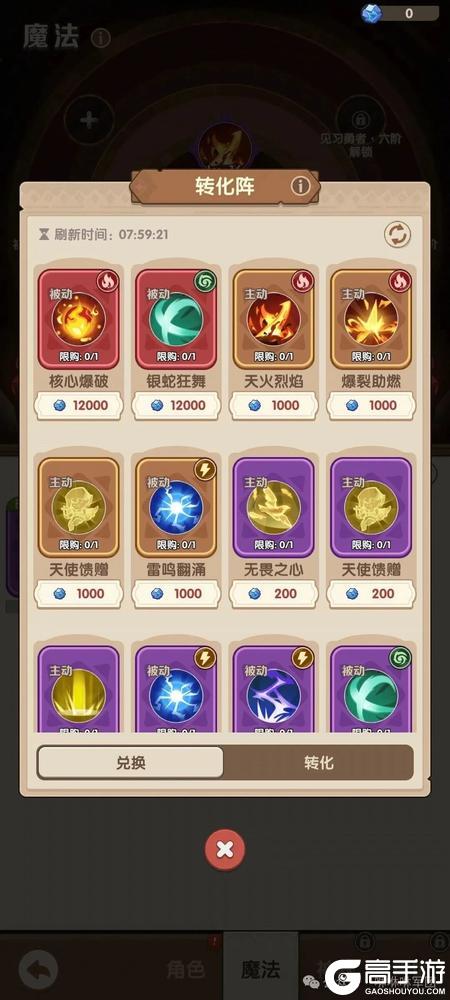Select the 核心爆破 fire skill card
This screenshot has width=450, height=1000.
78,319
